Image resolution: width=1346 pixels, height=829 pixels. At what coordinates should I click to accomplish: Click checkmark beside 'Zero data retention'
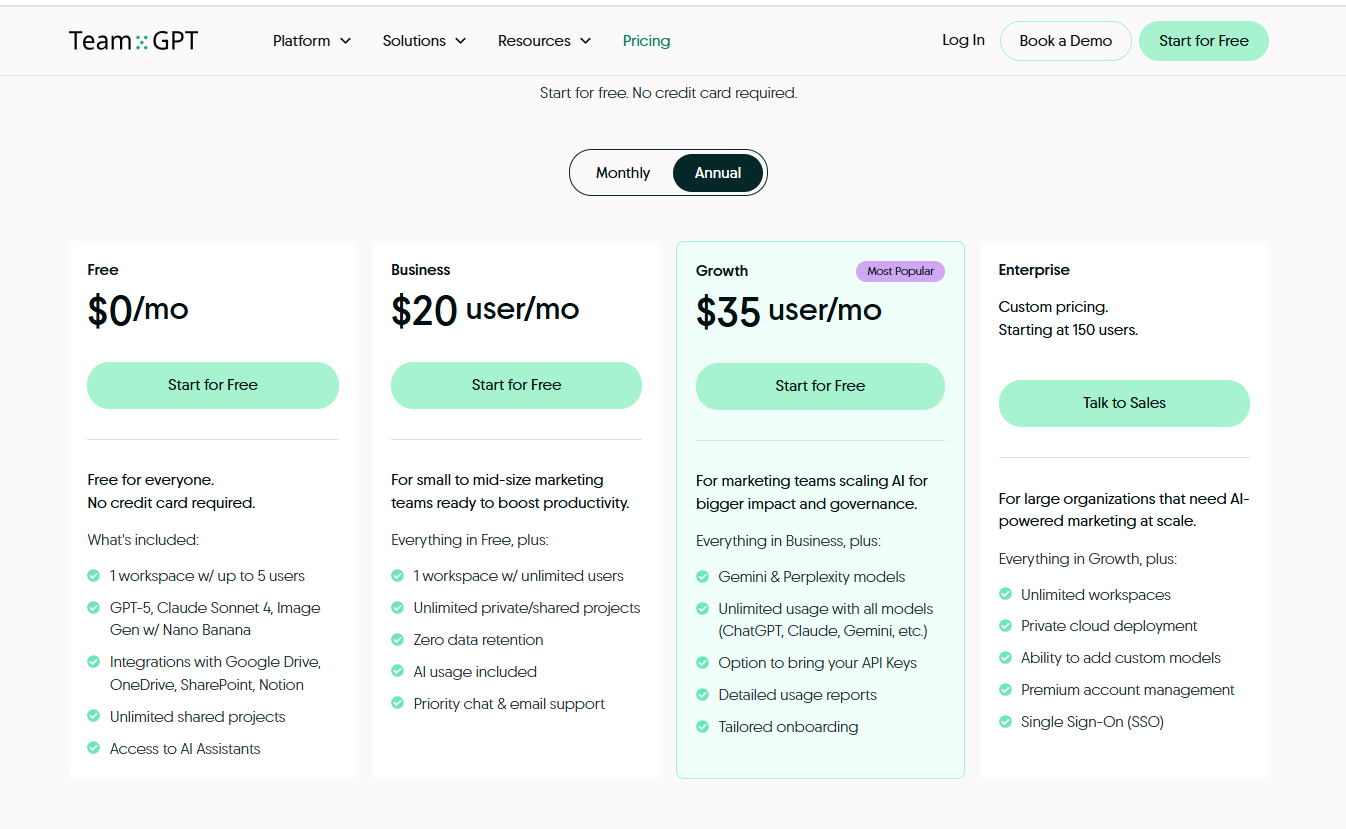point(397,640)
